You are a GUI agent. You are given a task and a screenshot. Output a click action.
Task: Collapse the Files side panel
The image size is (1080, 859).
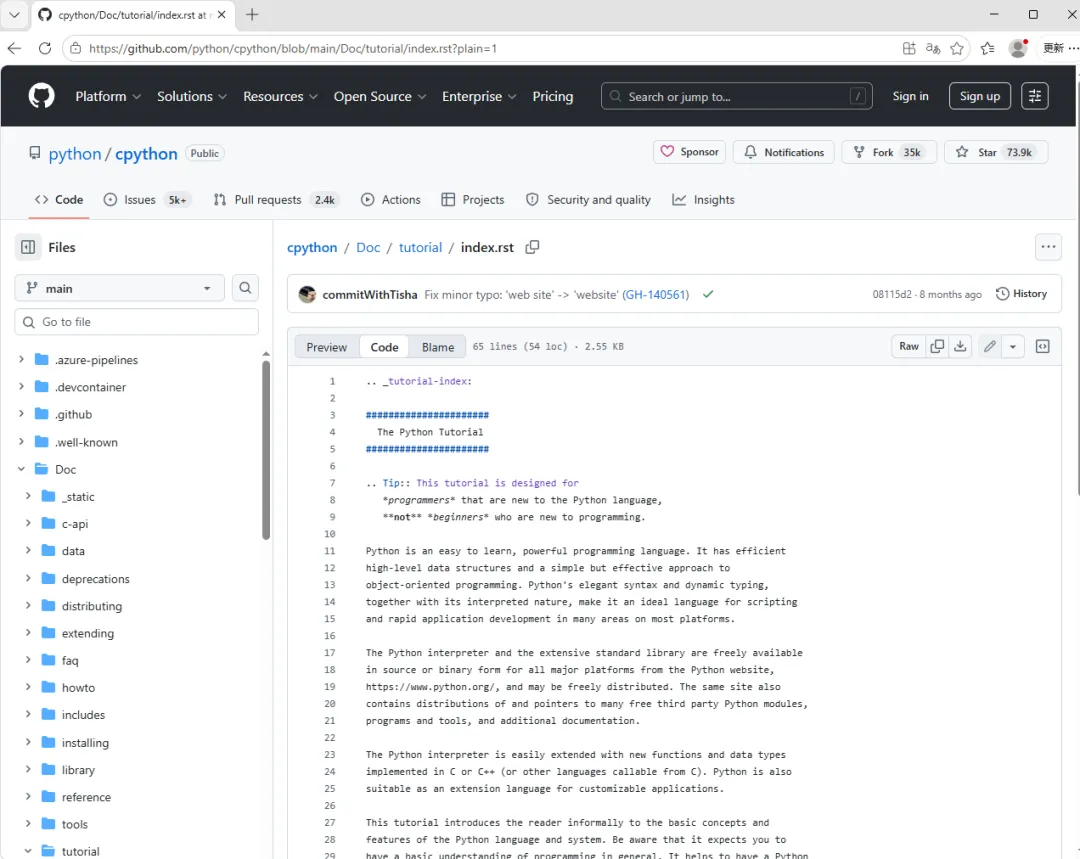point(28,247)
